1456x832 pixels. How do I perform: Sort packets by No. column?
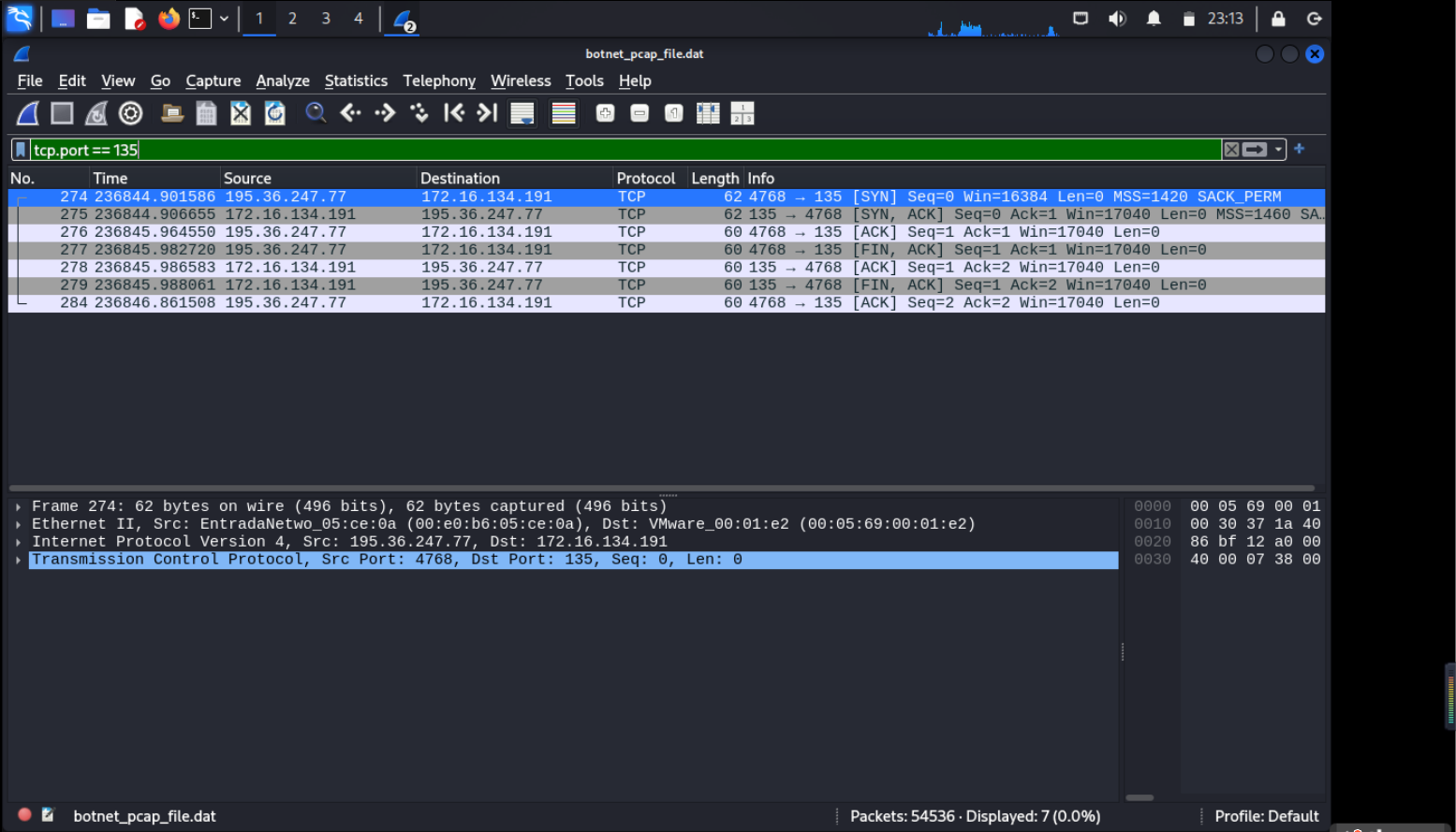click(48, 178)
